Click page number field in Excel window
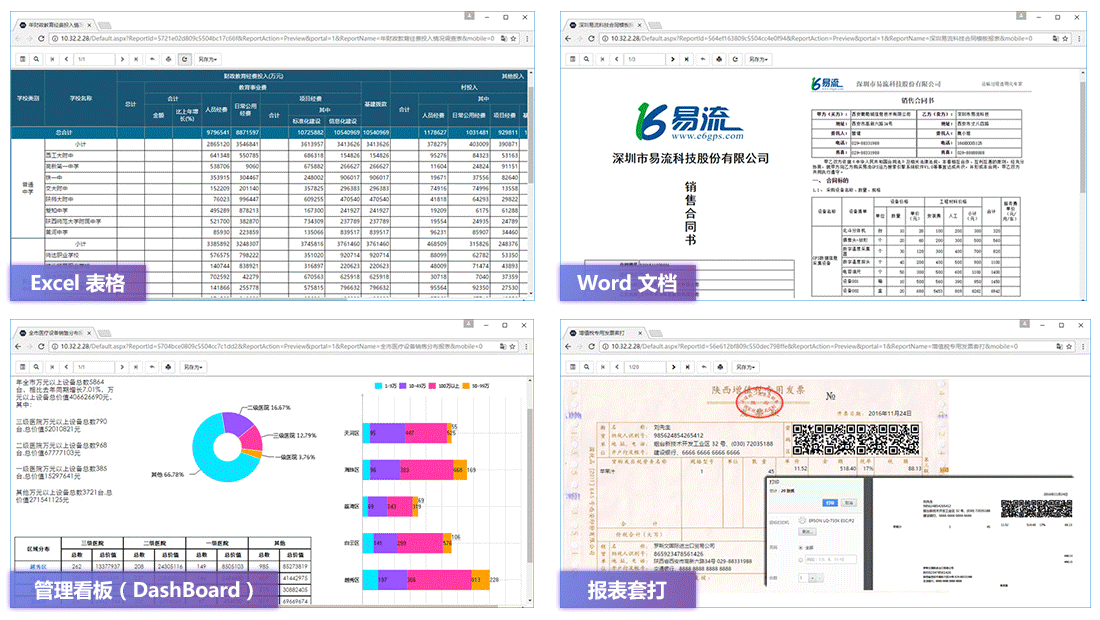 point(94,60)
